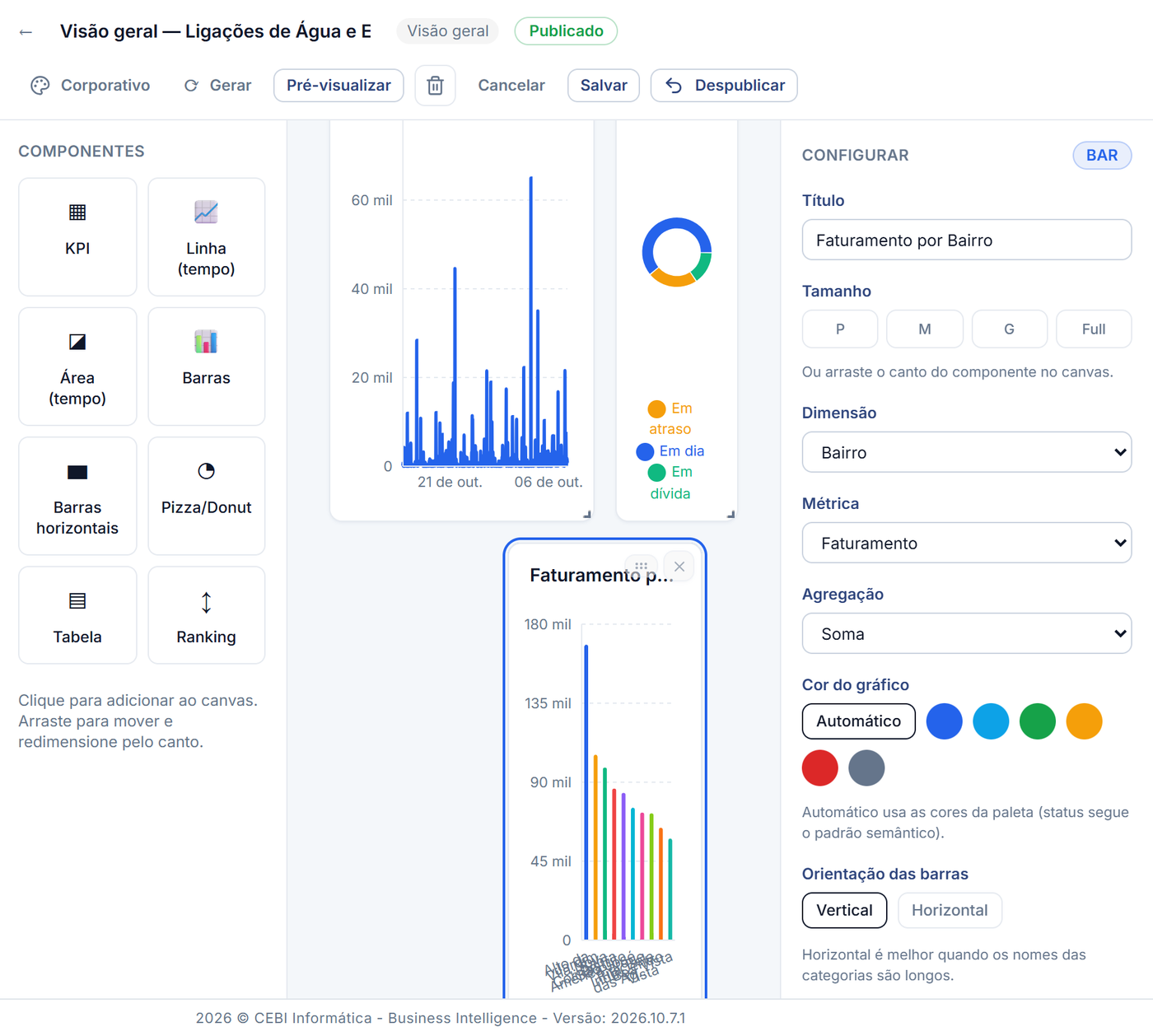Add a KPI component
The width and height of the screenshot is (1153, 1036).
tap(77, 237)
